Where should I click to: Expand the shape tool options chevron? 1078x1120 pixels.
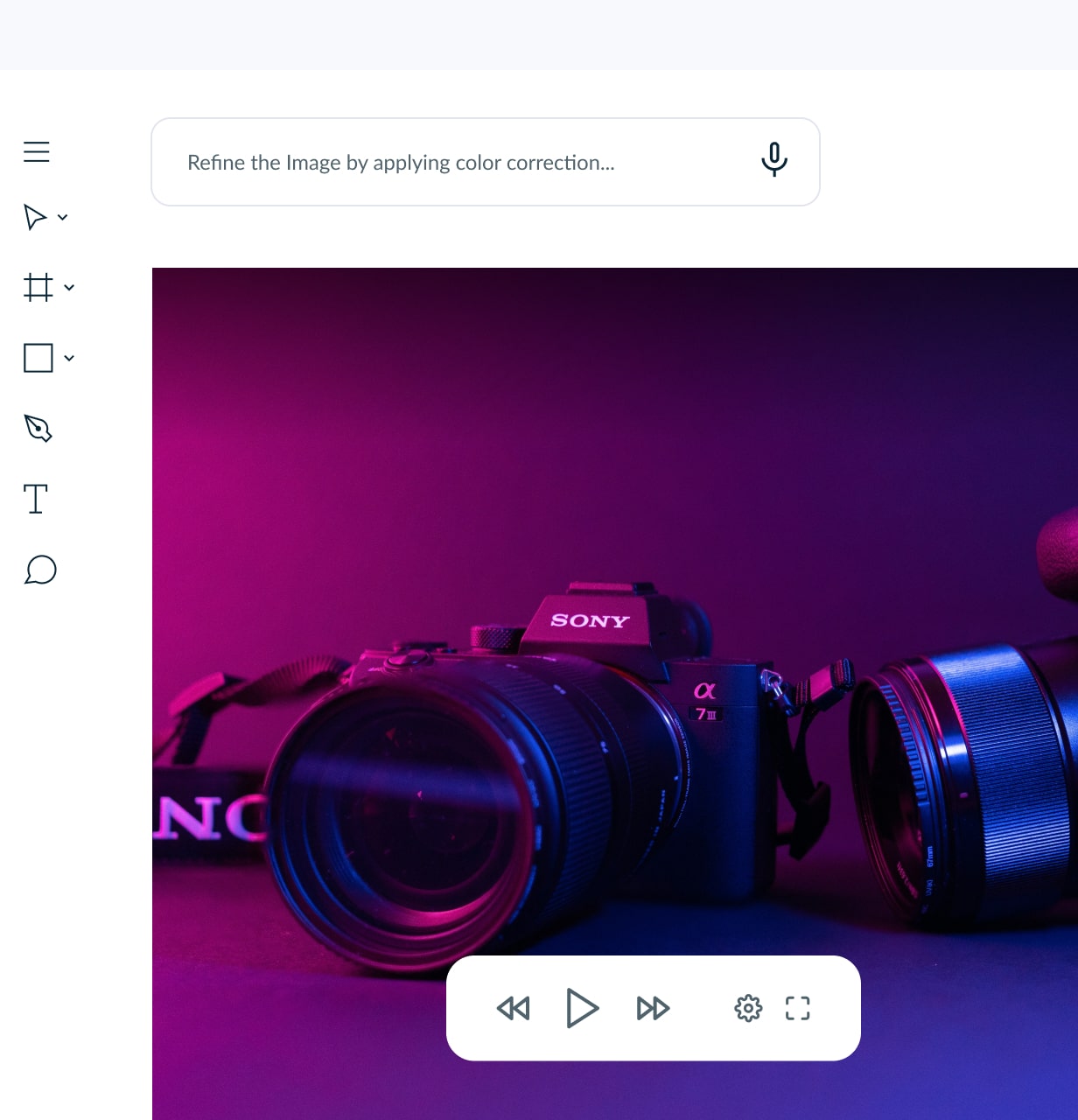pos(69,358)
